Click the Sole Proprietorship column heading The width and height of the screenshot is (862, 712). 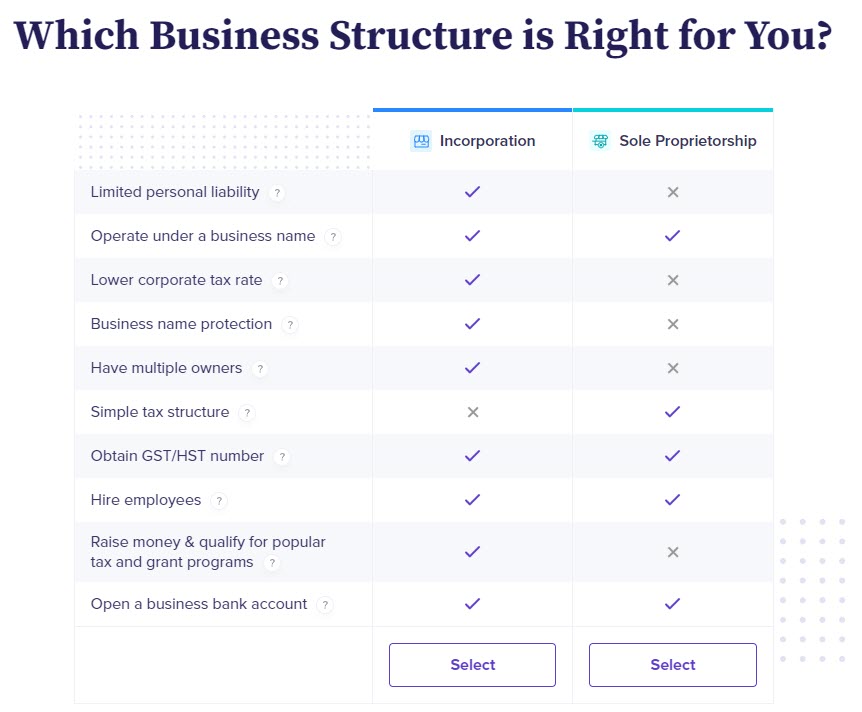(687, 141)
